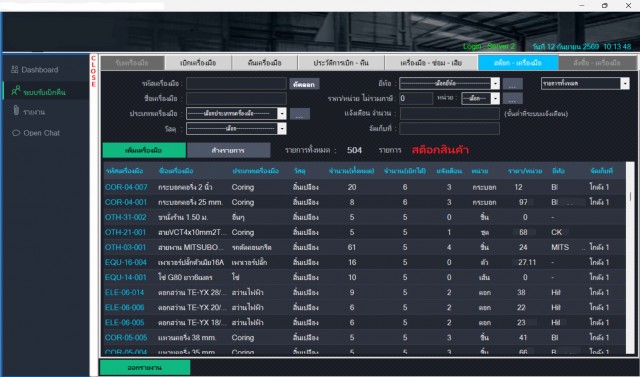
Task: Click the Dashboard grid icon in sidebar
Action: (15, 70)
